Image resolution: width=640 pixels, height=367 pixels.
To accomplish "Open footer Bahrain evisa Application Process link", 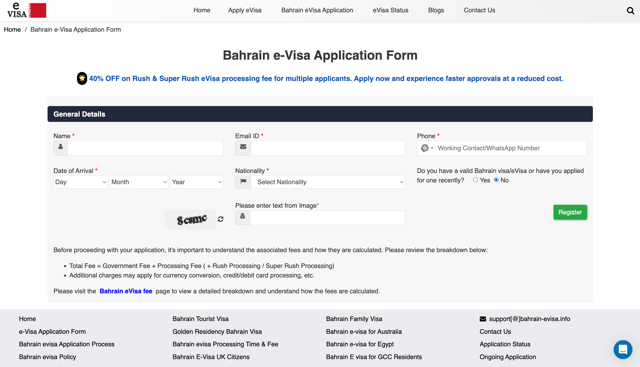I will pos(67,344).
